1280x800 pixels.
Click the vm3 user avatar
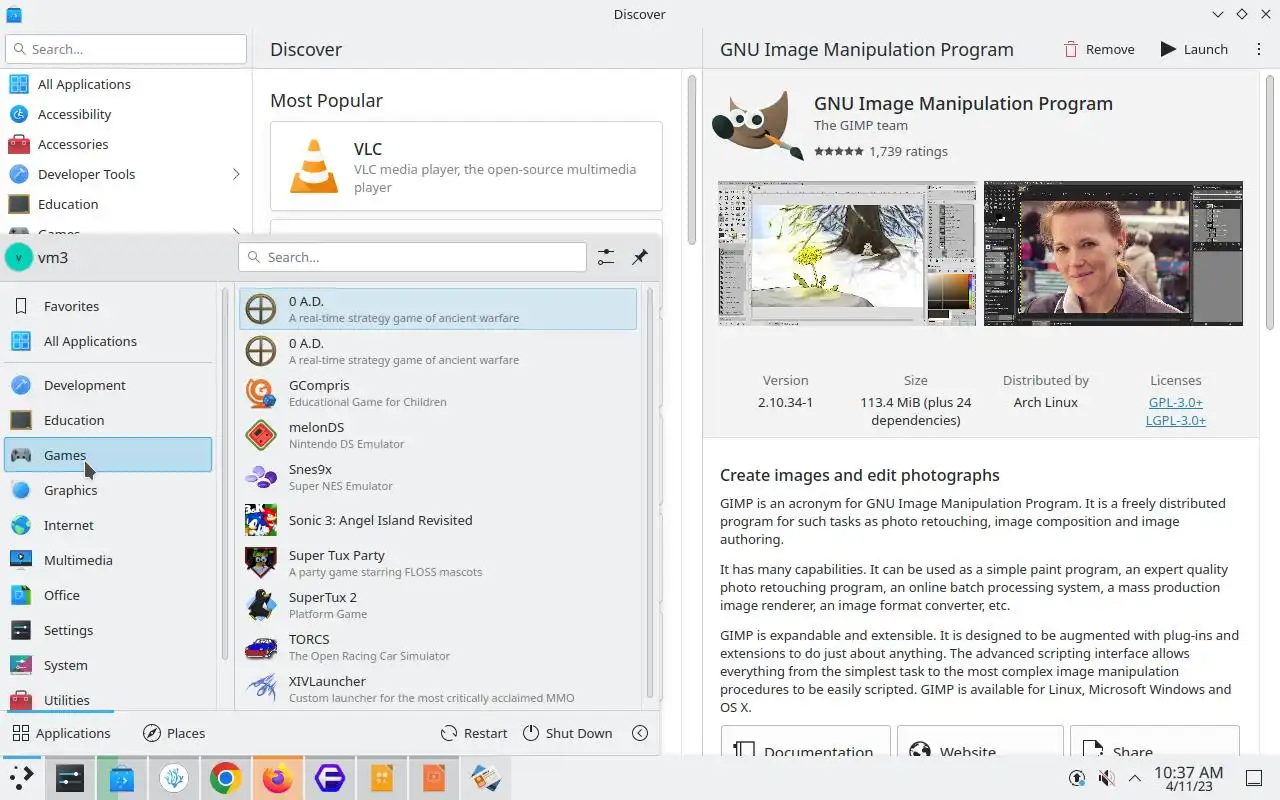click(18, 257)
